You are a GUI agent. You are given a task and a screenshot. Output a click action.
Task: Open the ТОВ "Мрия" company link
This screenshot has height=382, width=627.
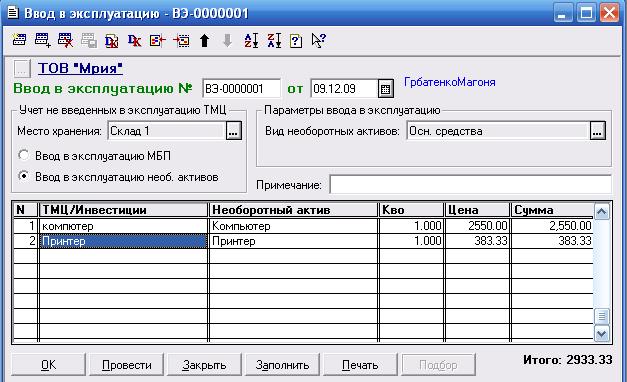(80, 68)
